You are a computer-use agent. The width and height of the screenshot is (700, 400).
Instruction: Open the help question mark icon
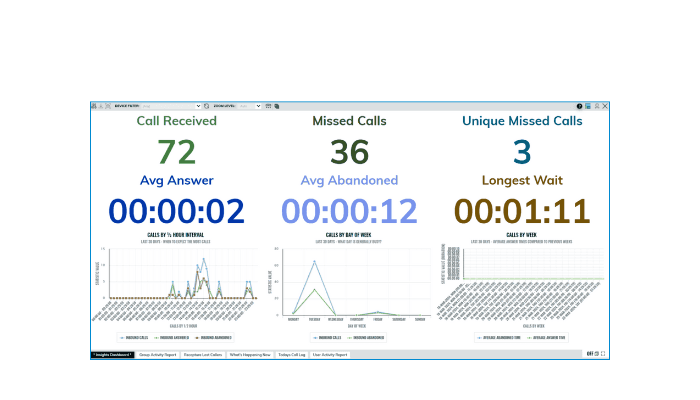point(579,106)
